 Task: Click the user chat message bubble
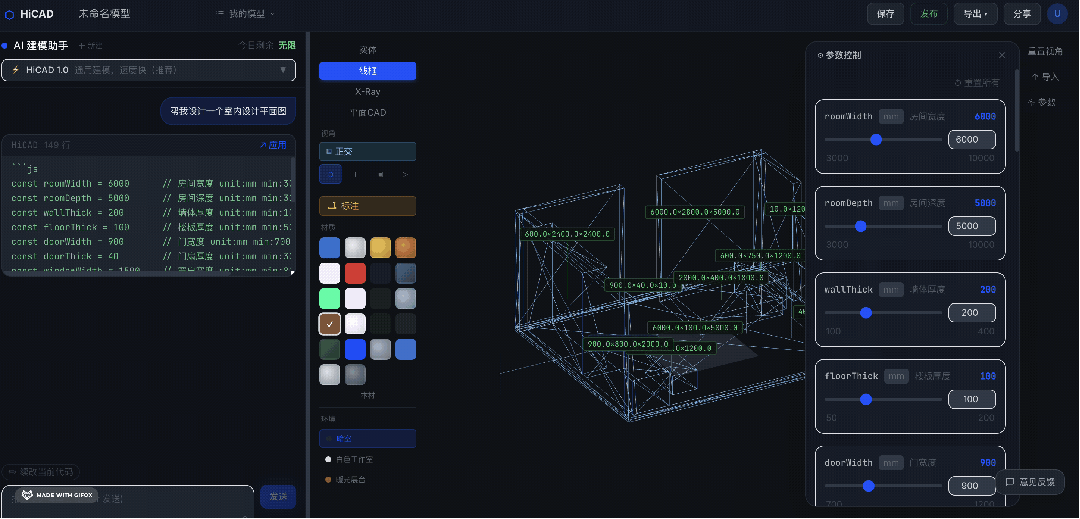[x=228, y=110]
